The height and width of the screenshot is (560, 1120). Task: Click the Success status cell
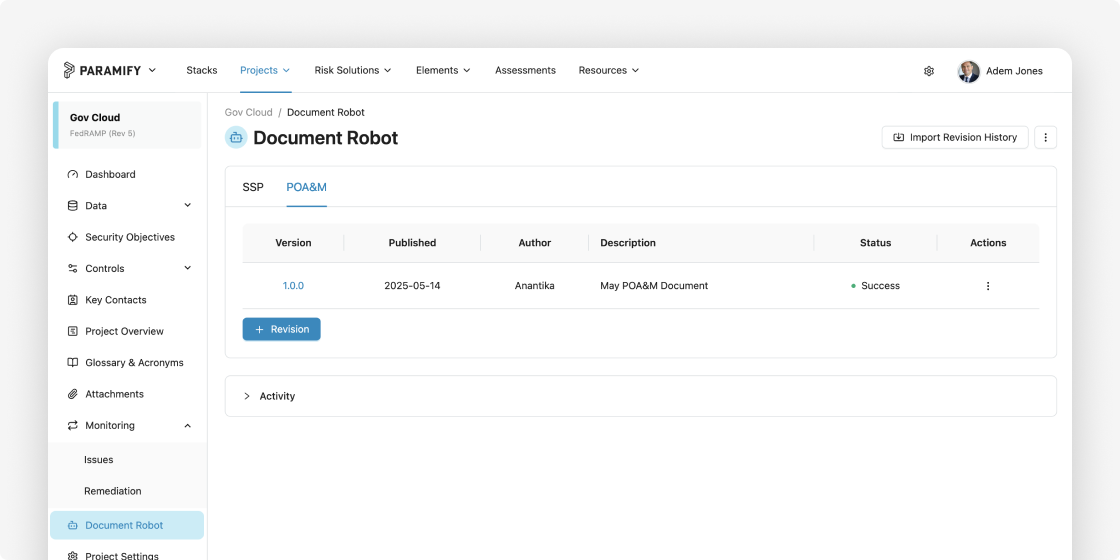[876, 286]
